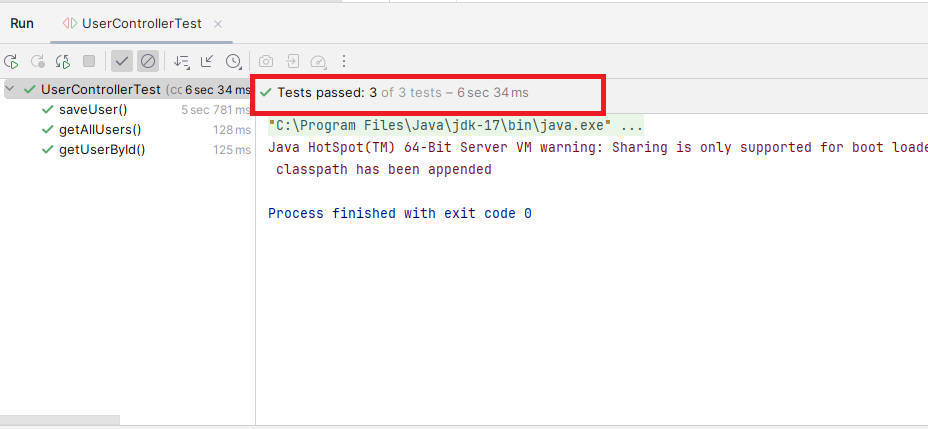Screen dimensions: 928x429
Task: Rerun the UserControllerTest tests
Action: [11, 61]
